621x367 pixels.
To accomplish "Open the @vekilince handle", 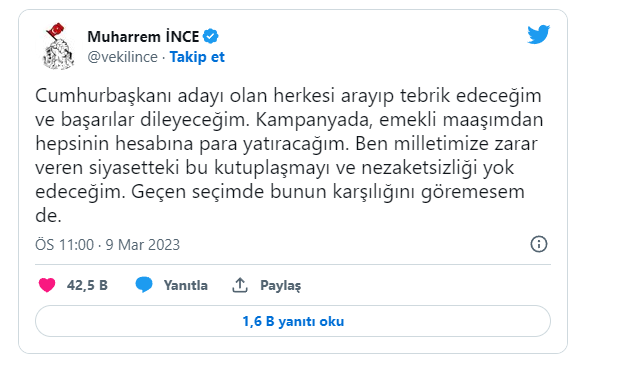I will (x=122, y=57).
